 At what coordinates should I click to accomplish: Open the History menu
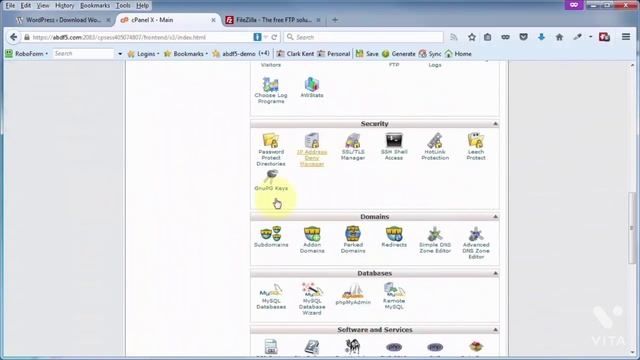[x=64, y=6]
